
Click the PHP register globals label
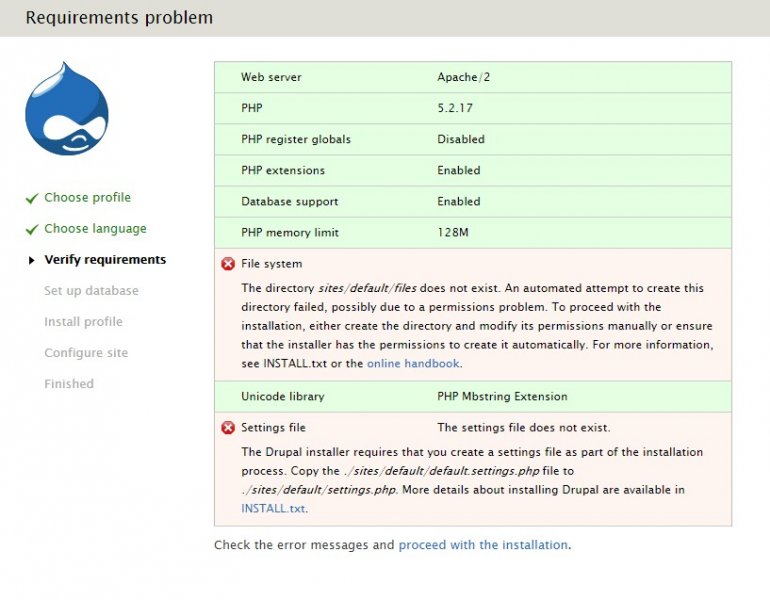click(x=296, y=139)
